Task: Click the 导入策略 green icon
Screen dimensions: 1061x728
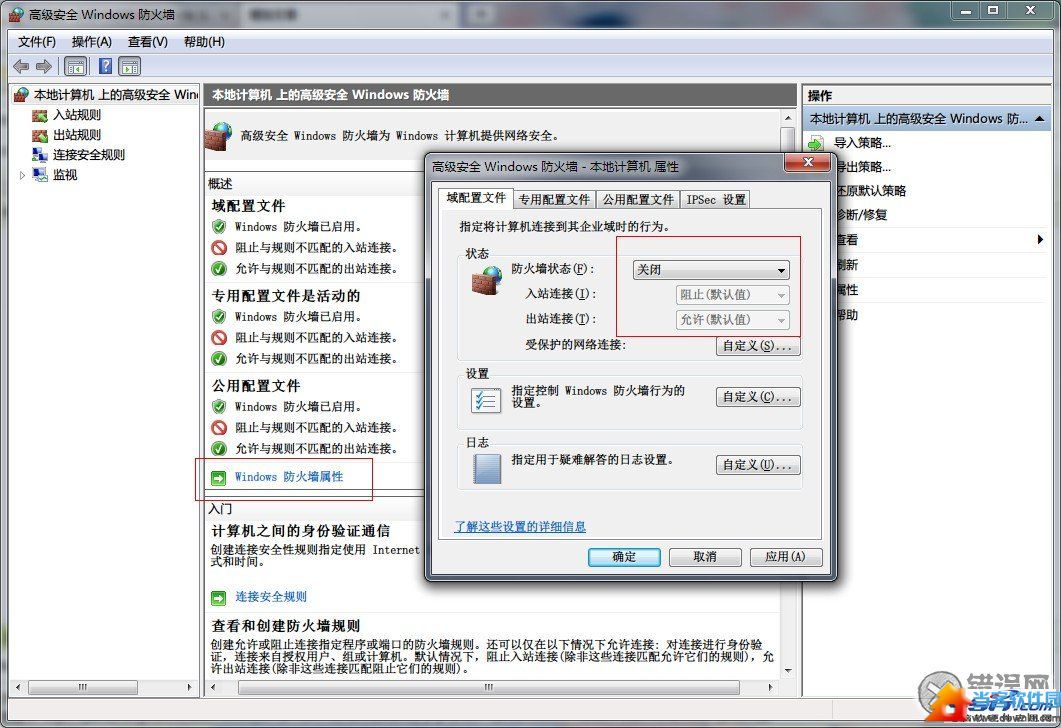Action: coord(815,143)
